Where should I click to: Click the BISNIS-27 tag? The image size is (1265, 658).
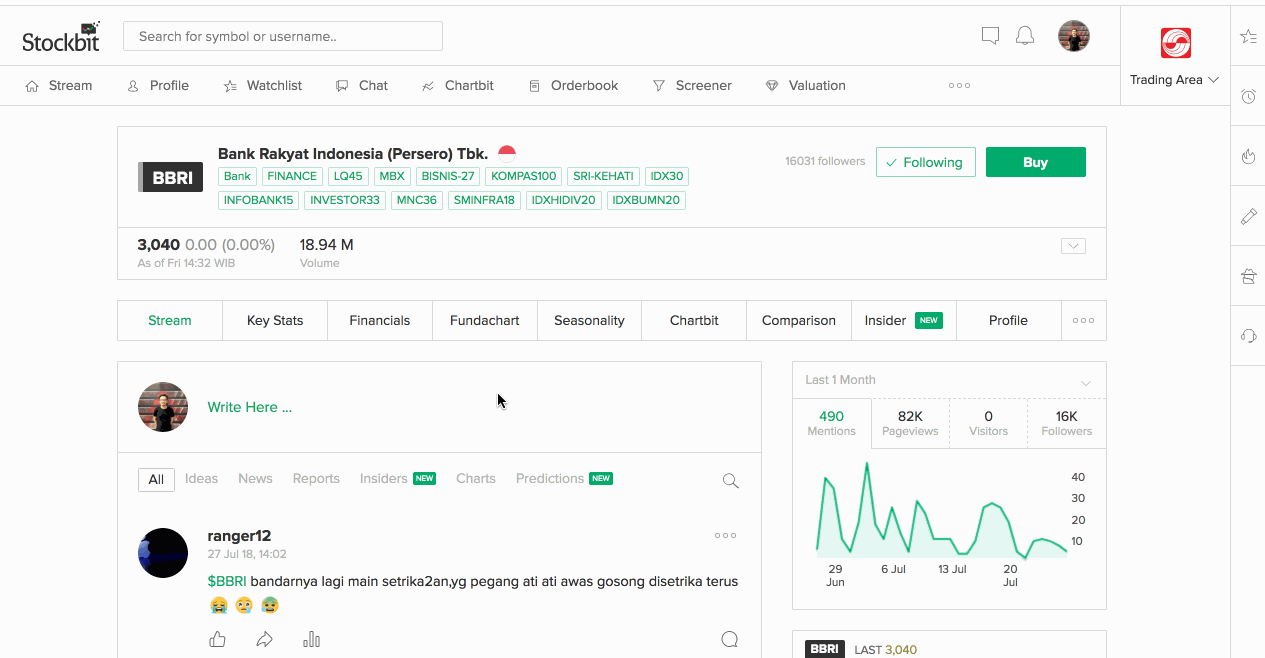pos(447,176)
